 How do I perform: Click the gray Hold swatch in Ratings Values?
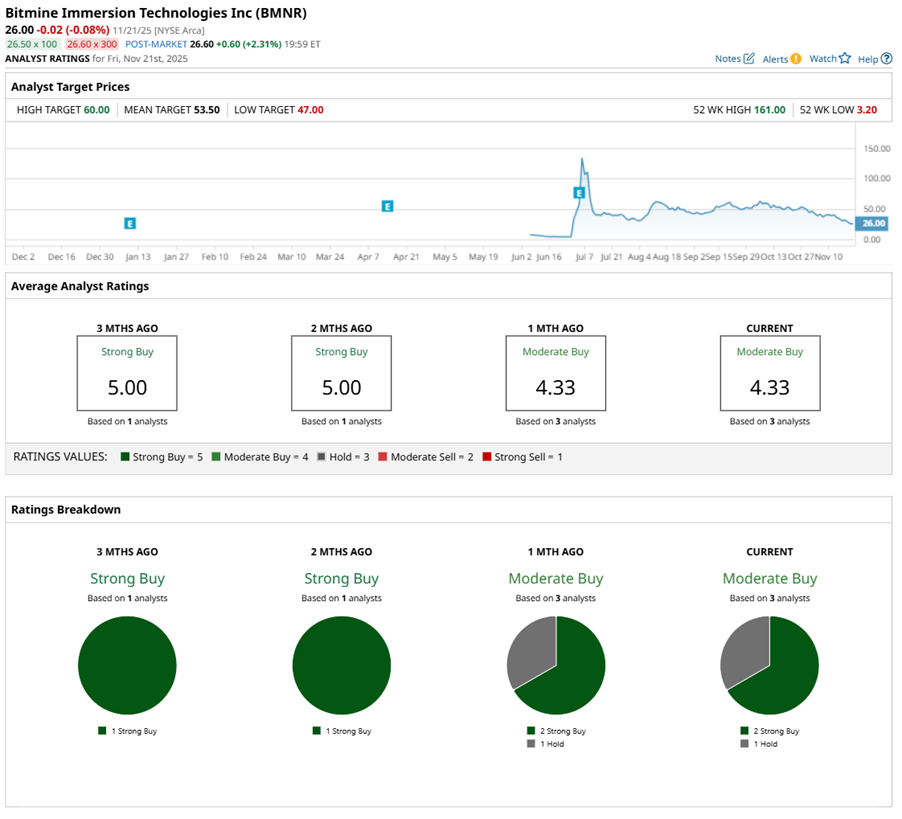point(321,457)
